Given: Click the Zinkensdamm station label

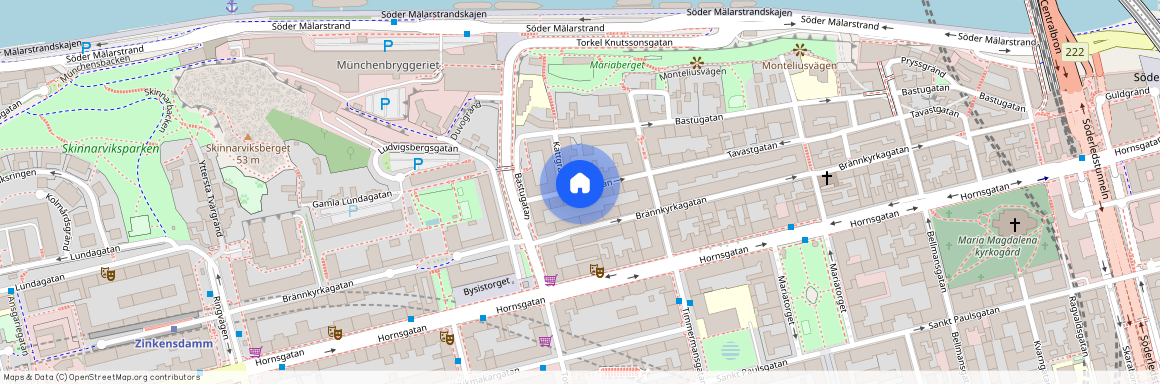Looking at the screenshot, I should click(173, 343).
